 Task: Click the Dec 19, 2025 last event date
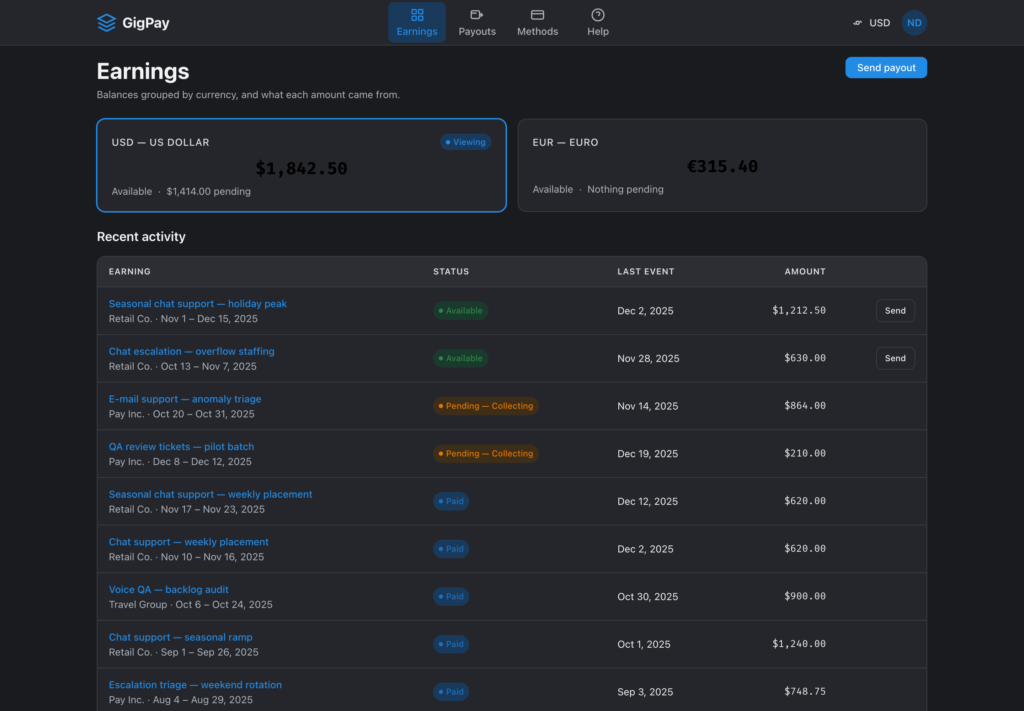(647, 454)
